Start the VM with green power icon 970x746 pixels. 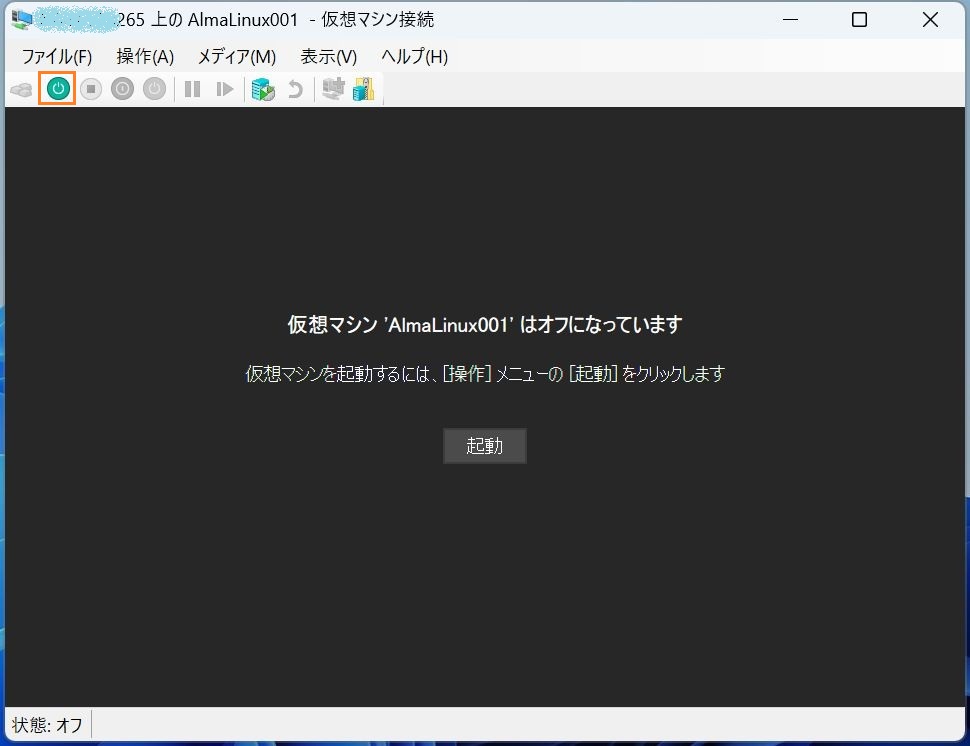coord(58,88)
